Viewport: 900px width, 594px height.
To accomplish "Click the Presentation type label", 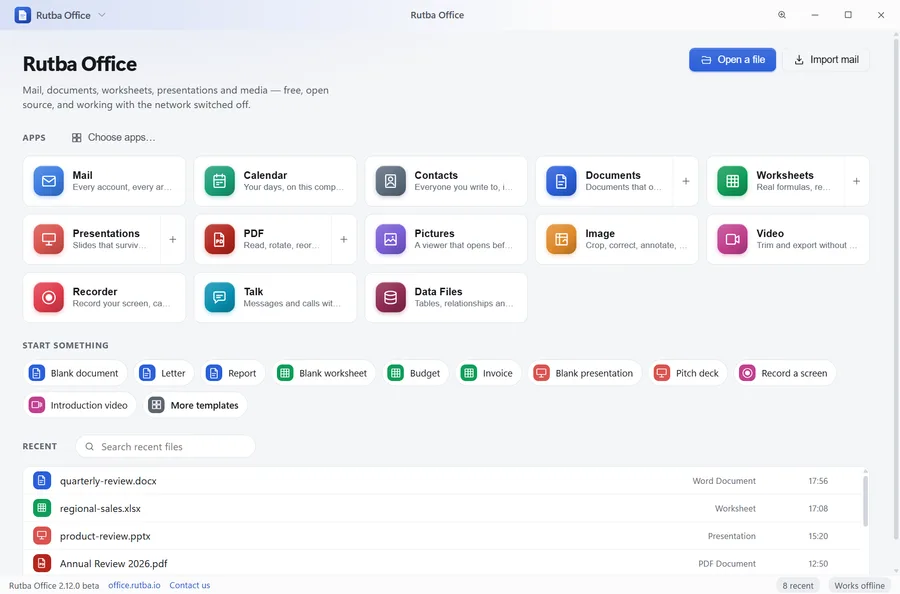I will click(x=731, y=536).
